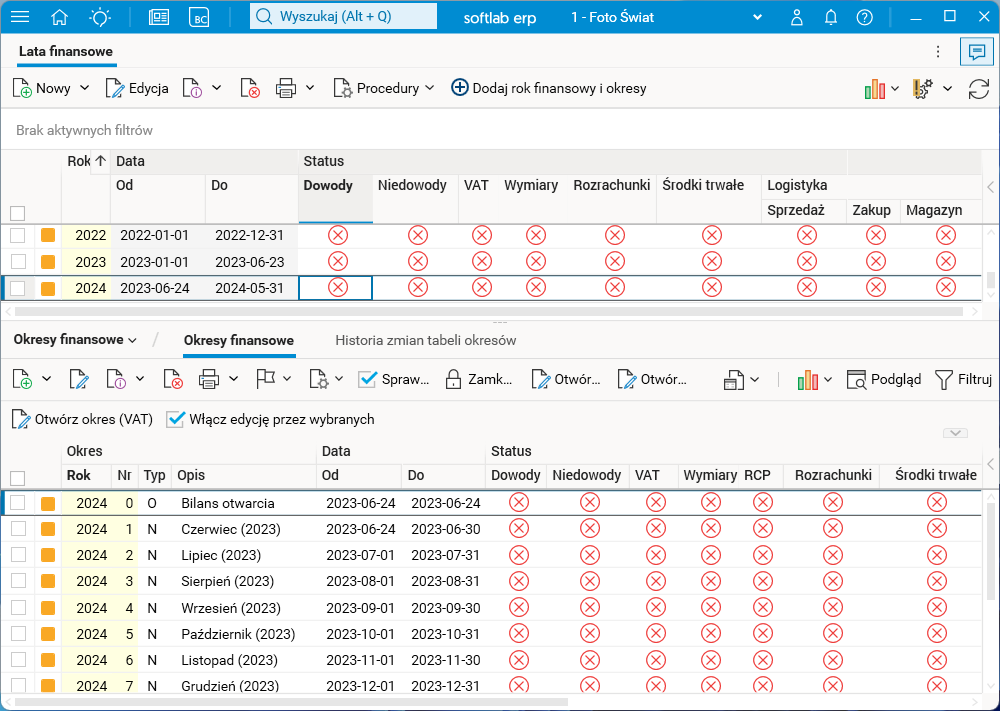Expand company selector 1 - Foto Świat
The height and width of the screenshot is (711, 1000).
[757, 17]
